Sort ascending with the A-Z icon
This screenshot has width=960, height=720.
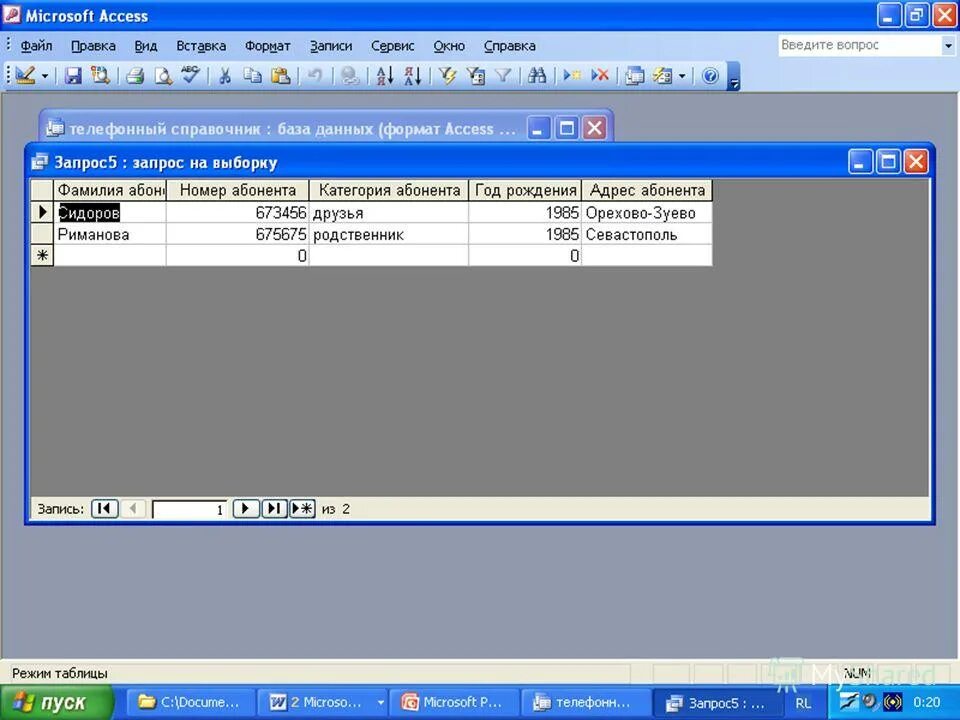(384, 75)
